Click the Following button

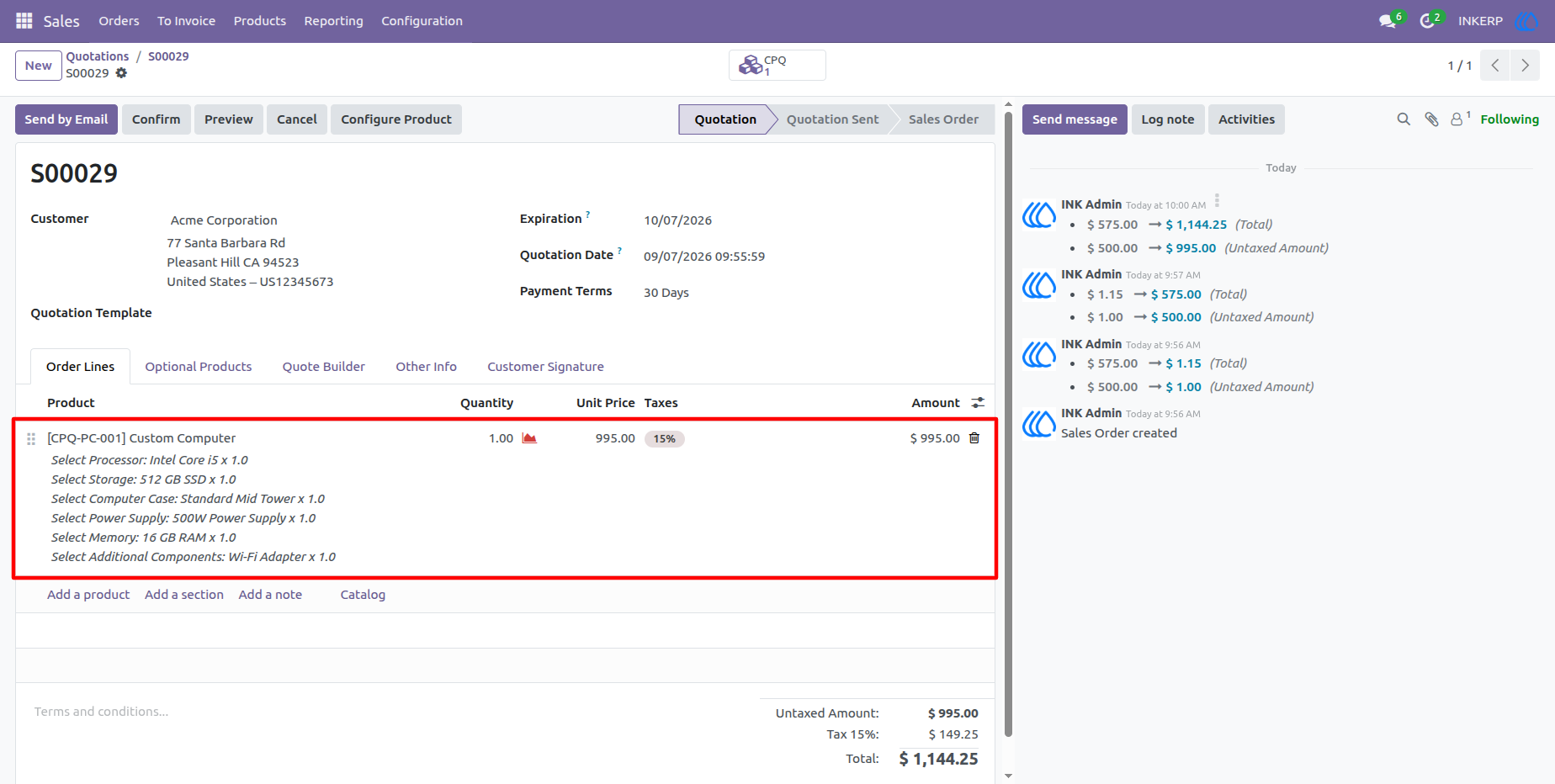(1510, 119)
